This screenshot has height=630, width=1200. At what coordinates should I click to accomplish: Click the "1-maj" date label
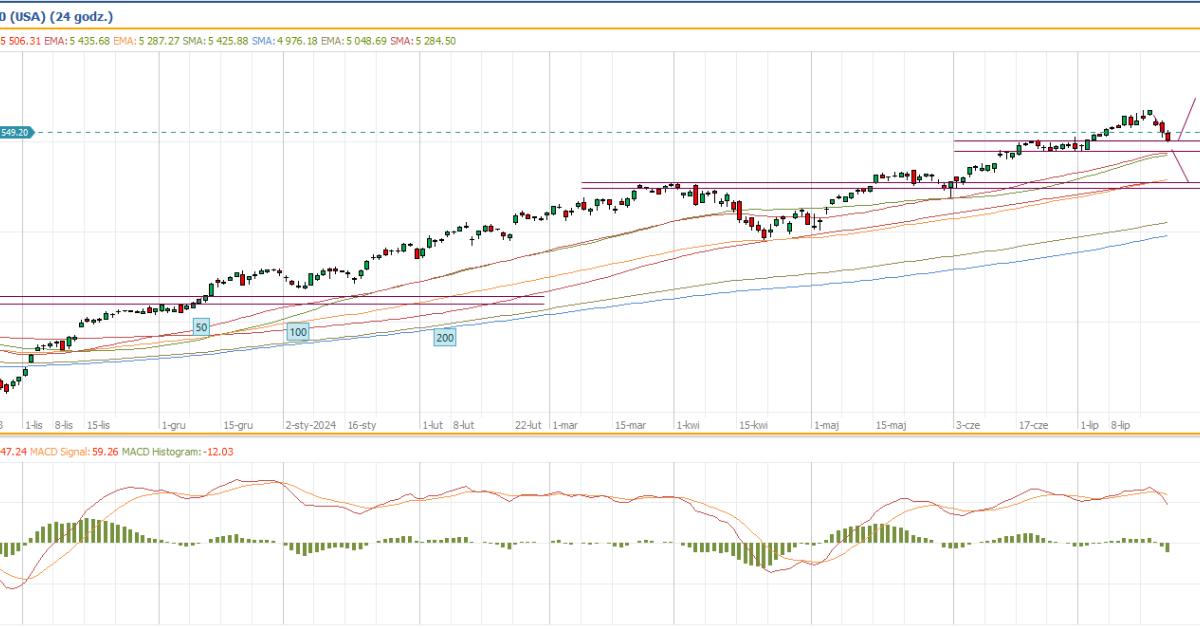coord(826,425)
